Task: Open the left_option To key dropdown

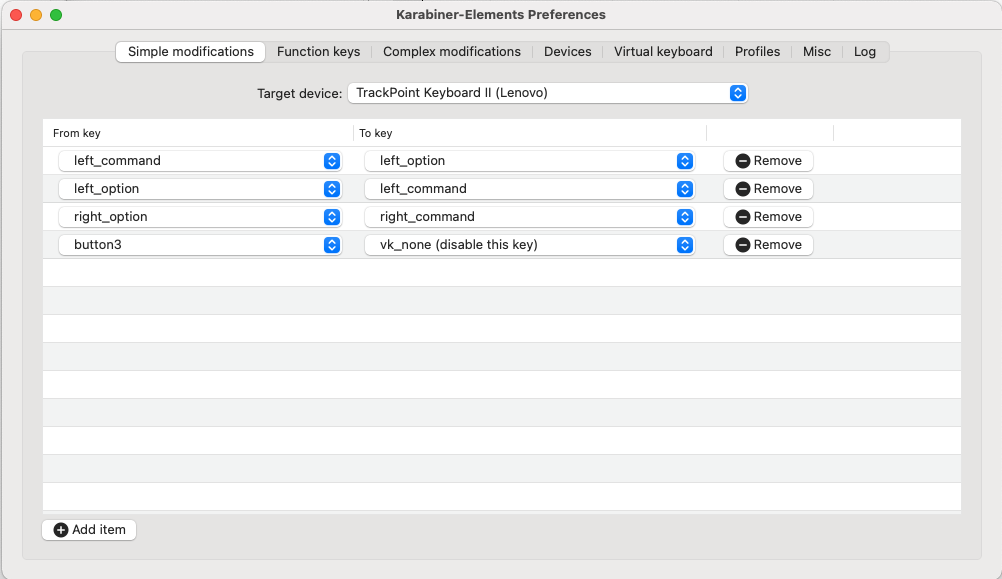Action: pyautogui.click(x=530, y=161)
